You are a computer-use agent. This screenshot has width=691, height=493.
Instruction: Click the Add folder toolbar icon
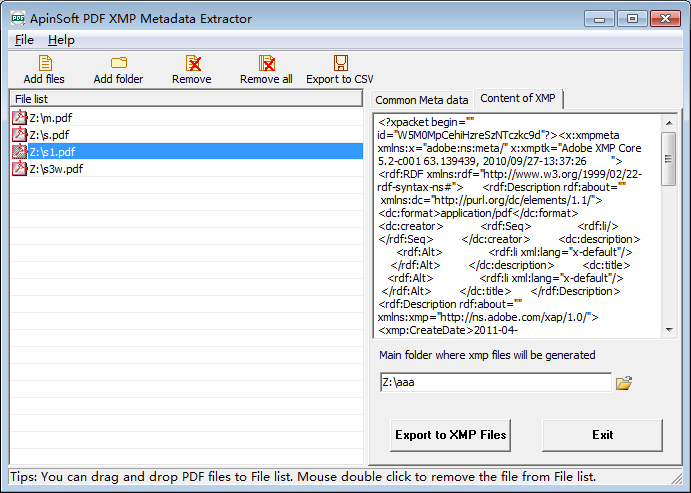coord(119,63)
